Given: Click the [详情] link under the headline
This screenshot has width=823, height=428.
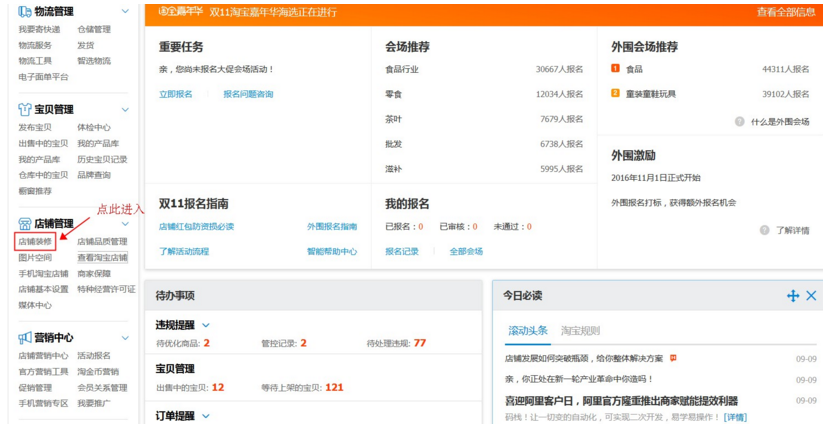Looking at the screenshot, I should (x=735, y=417).
